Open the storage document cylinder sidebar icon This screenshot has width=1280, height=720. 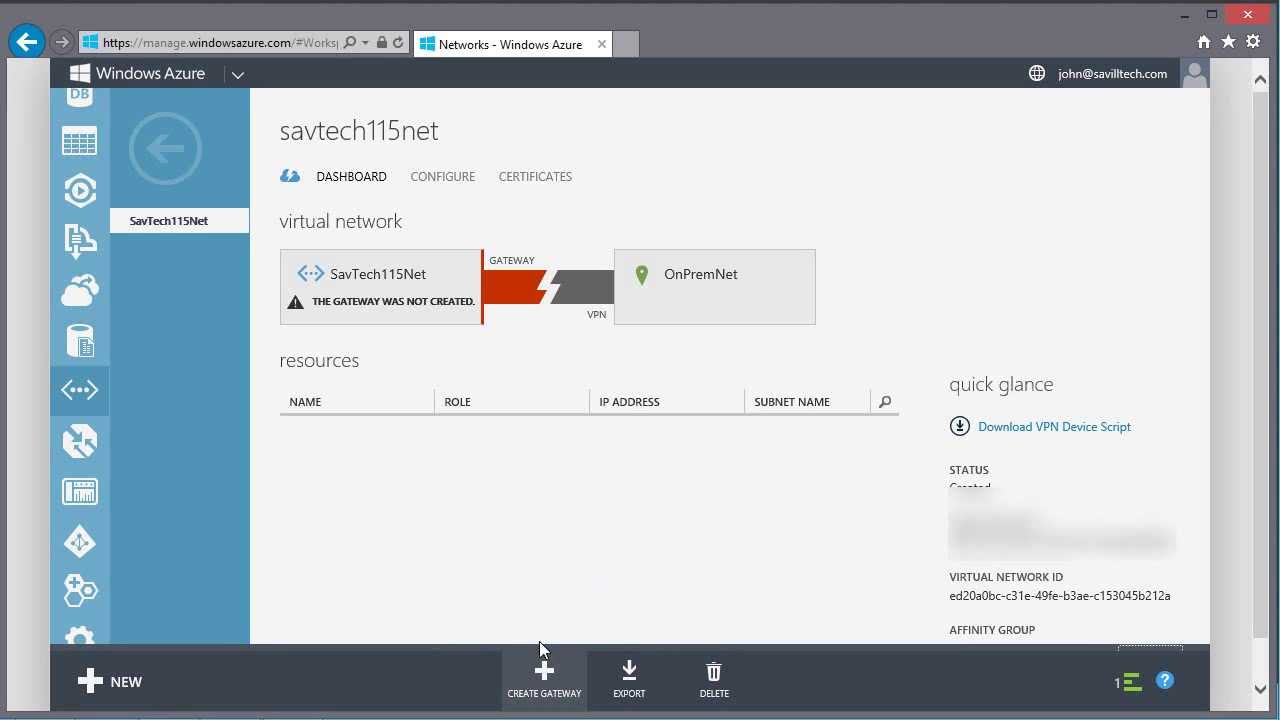pos(79,340)
